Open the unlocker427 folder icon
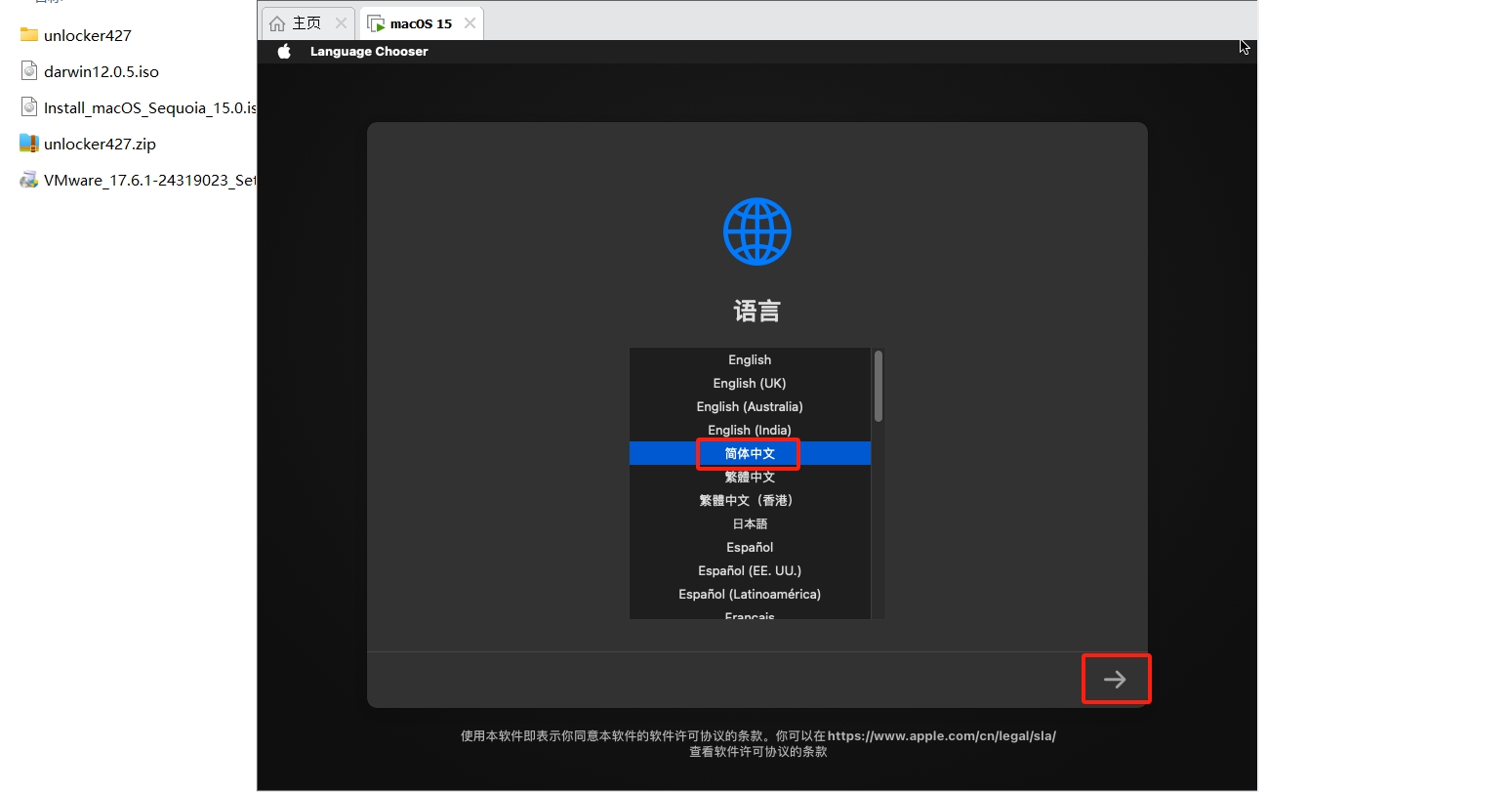Viewport: 1512px width, 792px height. [29, 35]
